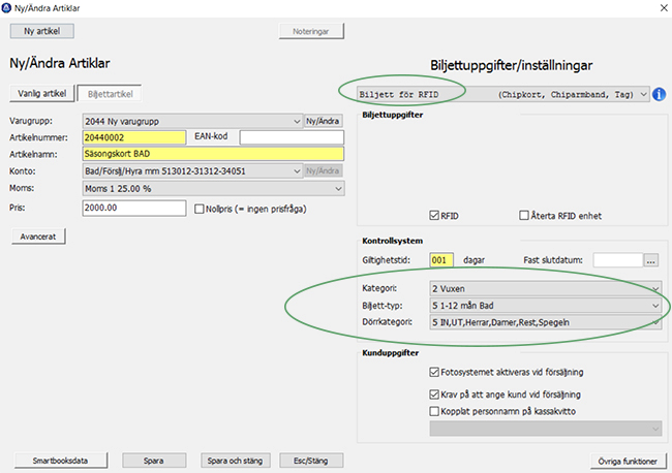Open the Avancerat settings
The width and height of the screenshot is (672, 473).
(x=39, y=236)
